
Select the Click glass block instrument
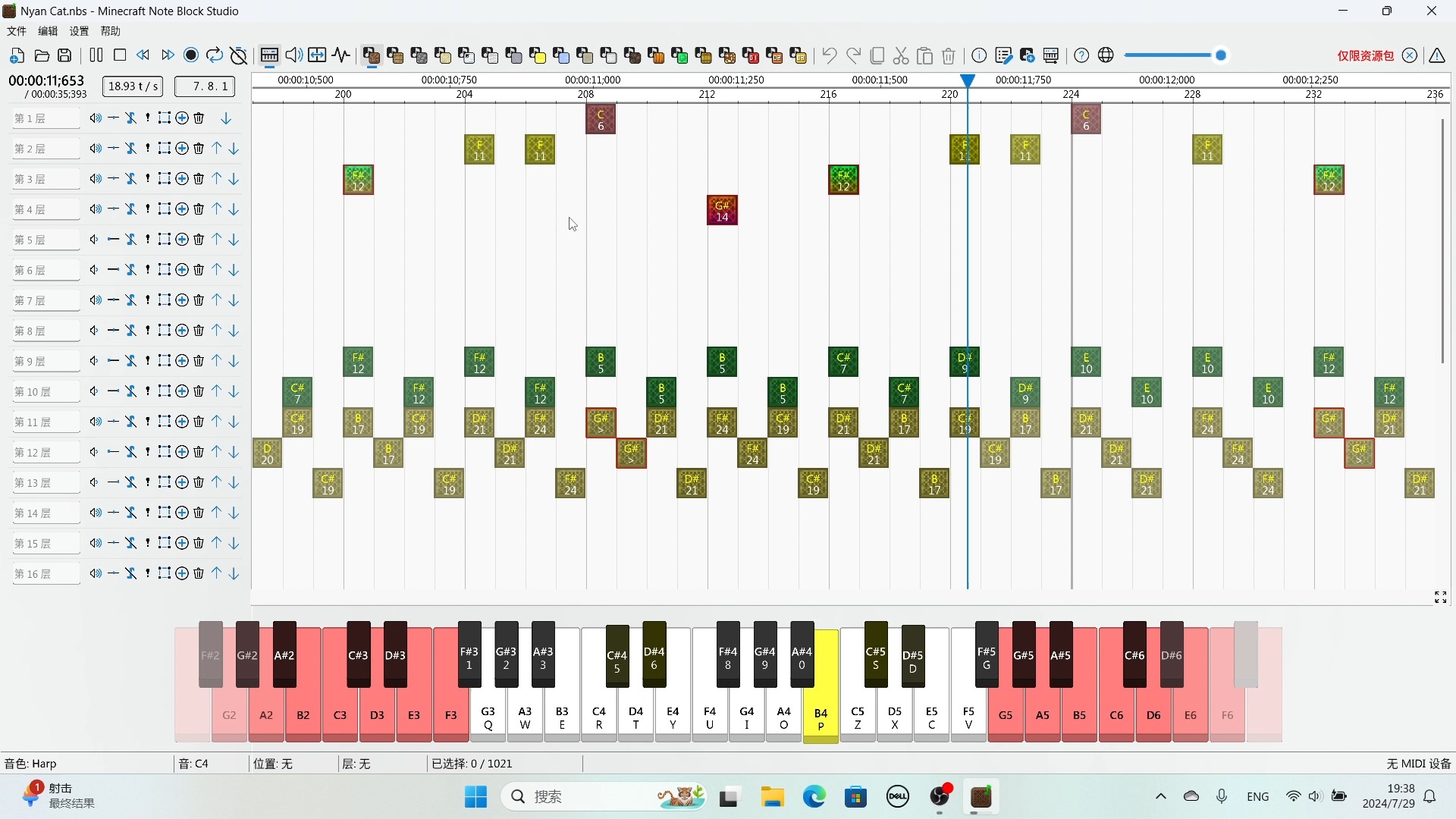pyautogui.click(x=467, y=55)
